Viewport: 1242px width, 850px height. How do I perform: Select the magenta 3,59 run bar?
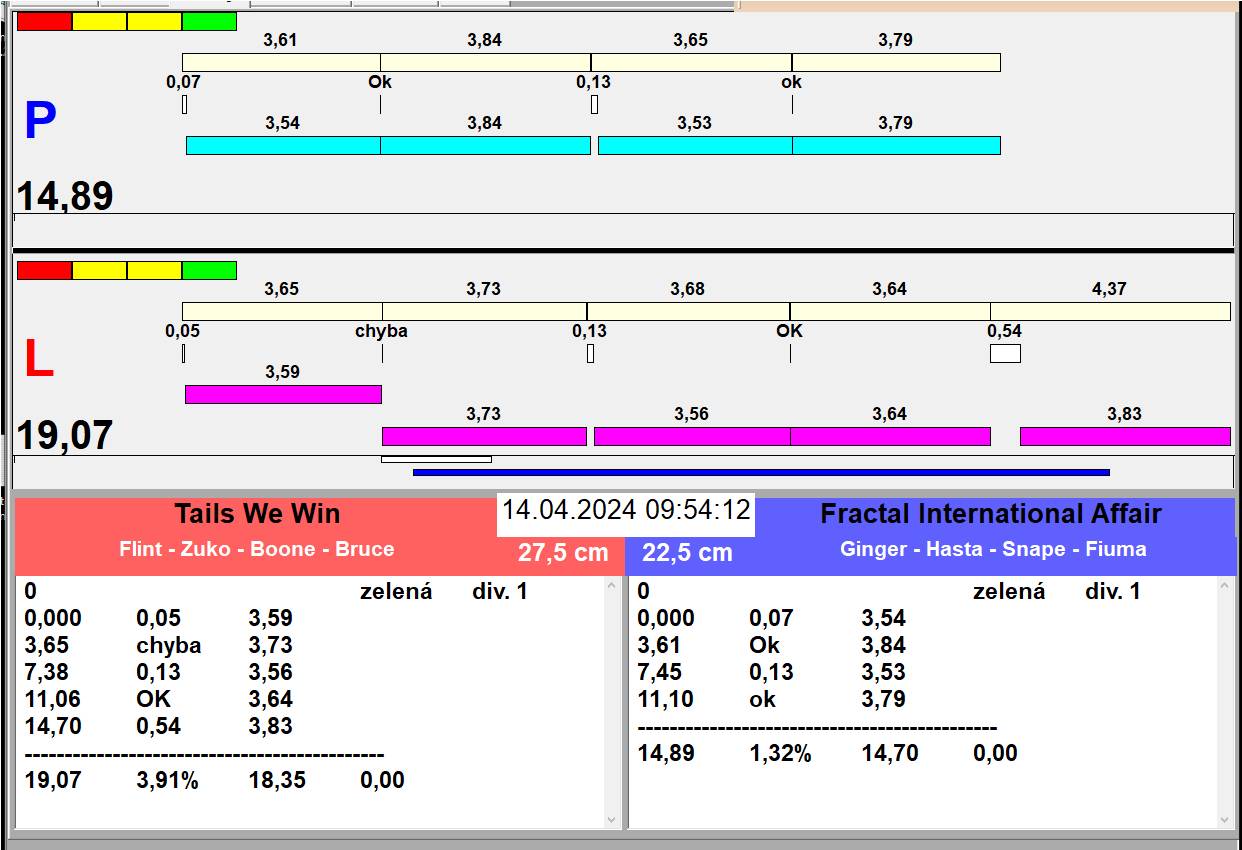pyautogui.click(x=283, y=394)
